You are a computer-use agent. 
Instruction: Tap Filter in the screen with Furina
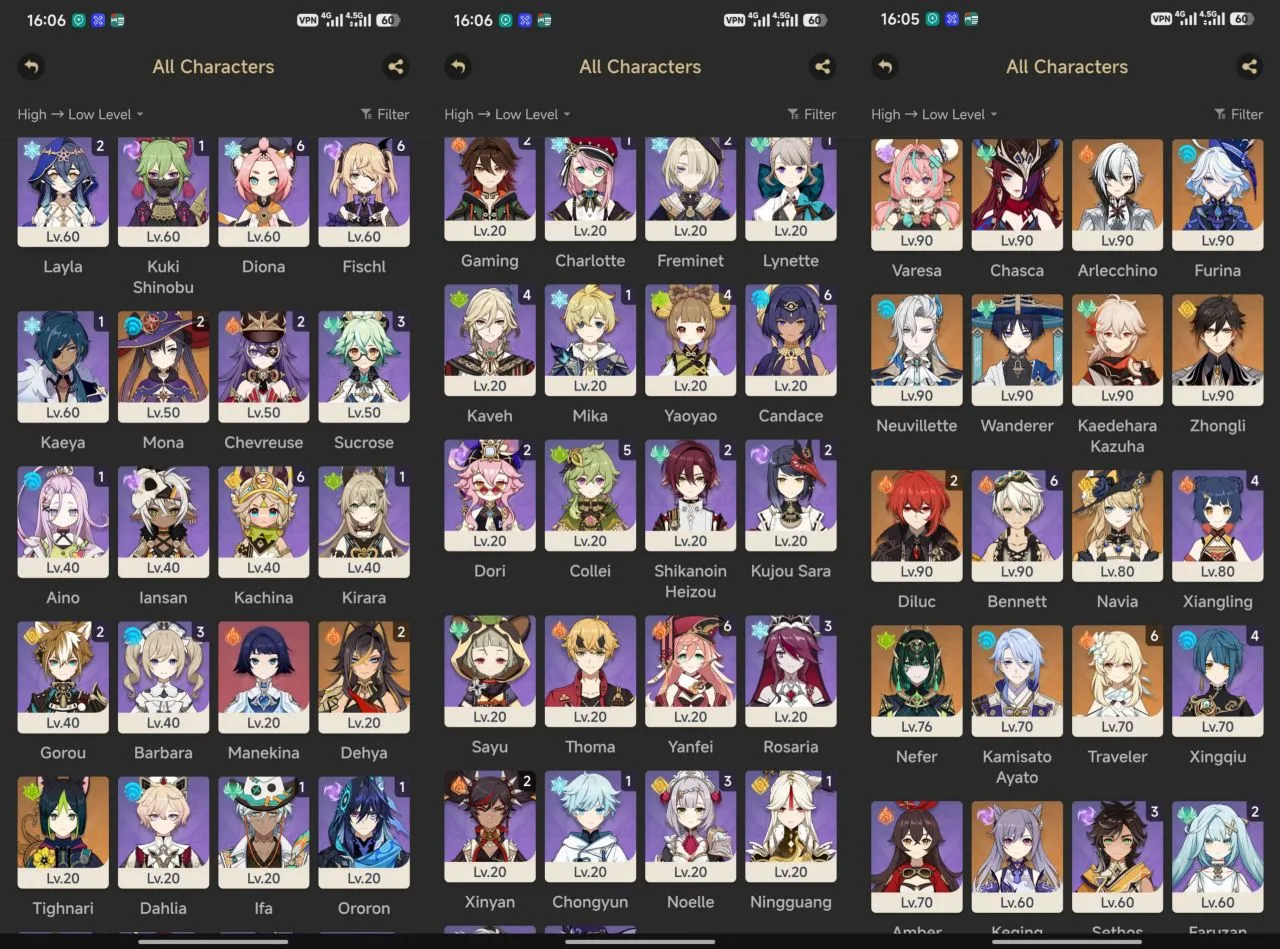point(1239,114)
